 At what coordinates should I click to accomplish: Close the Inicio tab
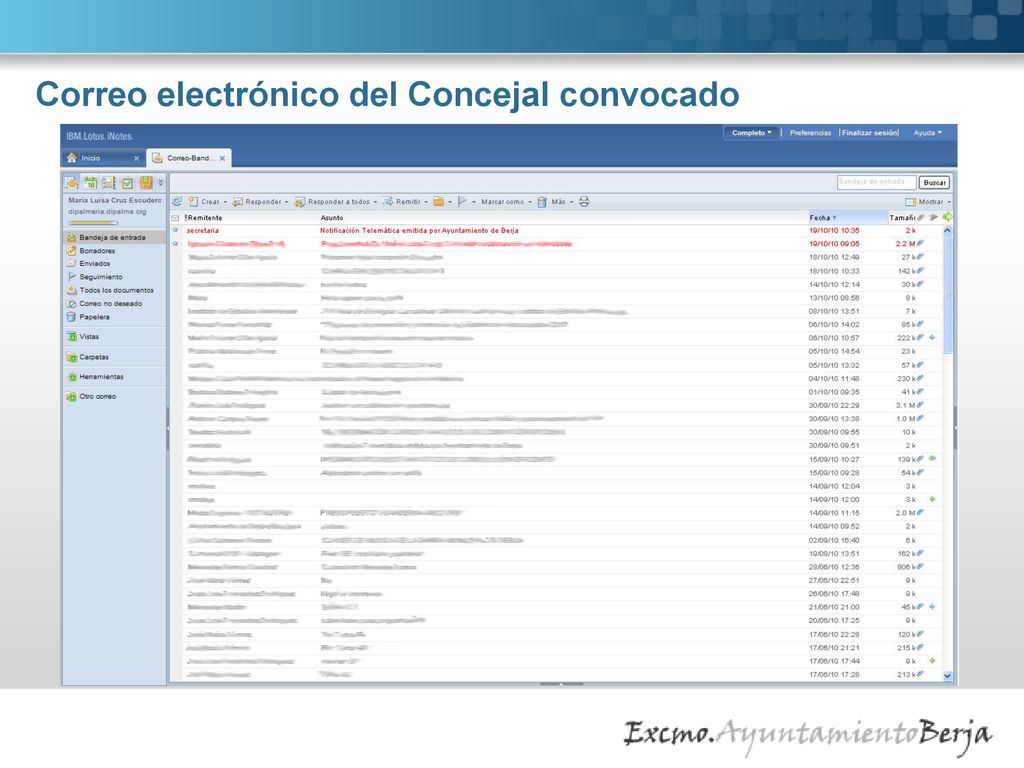[x=136, y=158]
